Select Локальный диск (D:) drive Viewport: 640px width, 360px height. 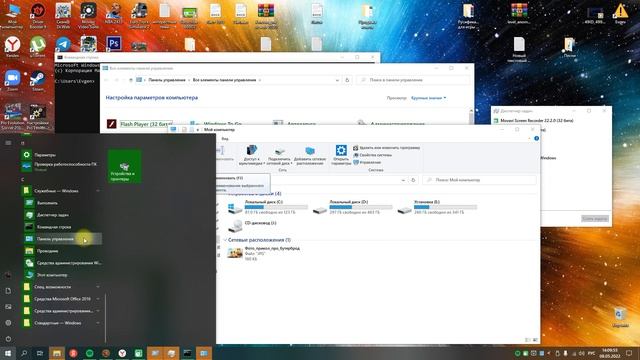[352, 207]
